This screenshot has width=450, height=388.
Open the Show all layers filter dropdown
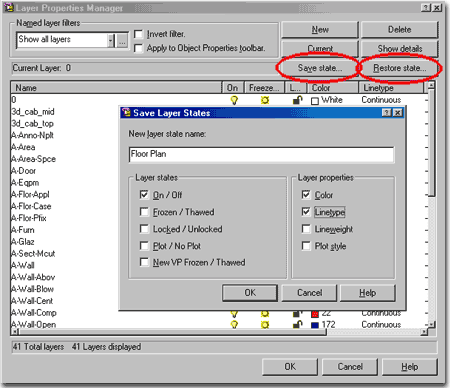[111, 41]
